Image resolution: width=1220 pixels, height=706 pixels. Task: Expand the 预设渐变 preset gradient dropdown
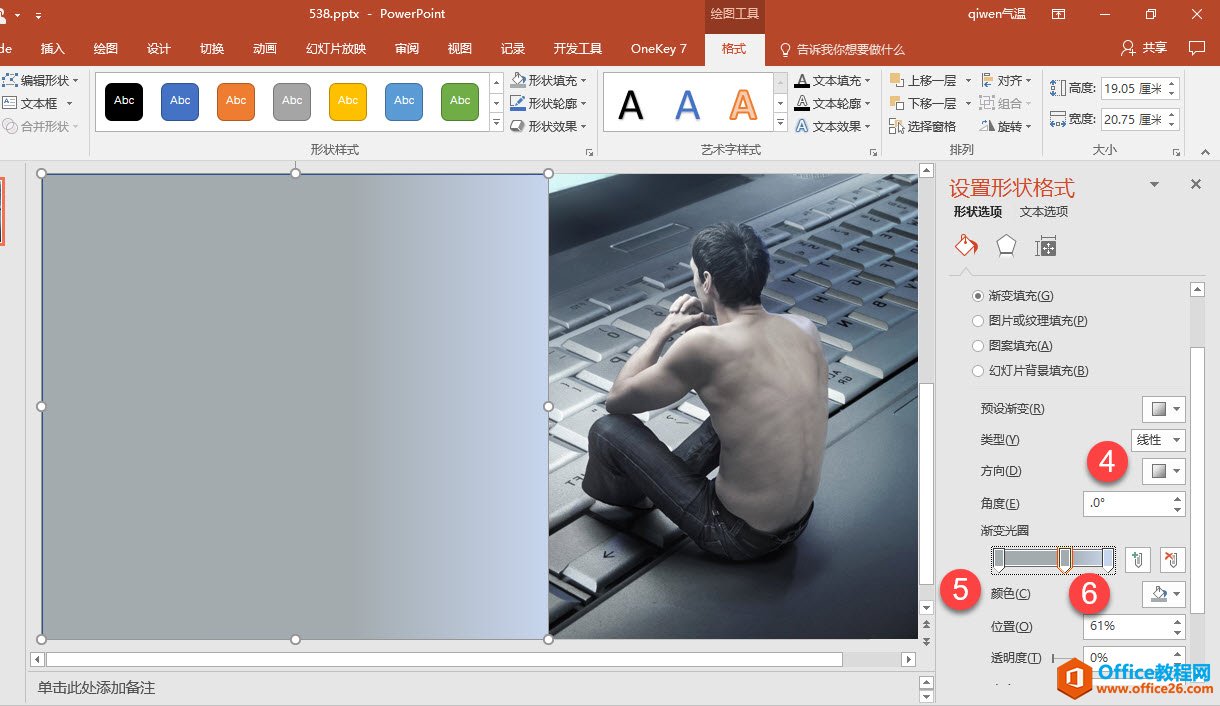[x=1164, y=409]
